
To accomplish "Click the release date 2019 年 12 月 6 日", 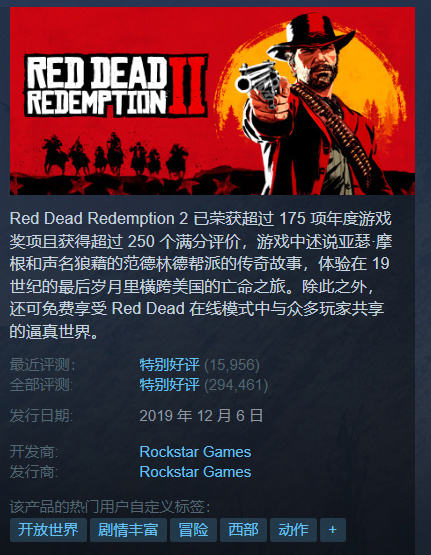I will [201, 416].
